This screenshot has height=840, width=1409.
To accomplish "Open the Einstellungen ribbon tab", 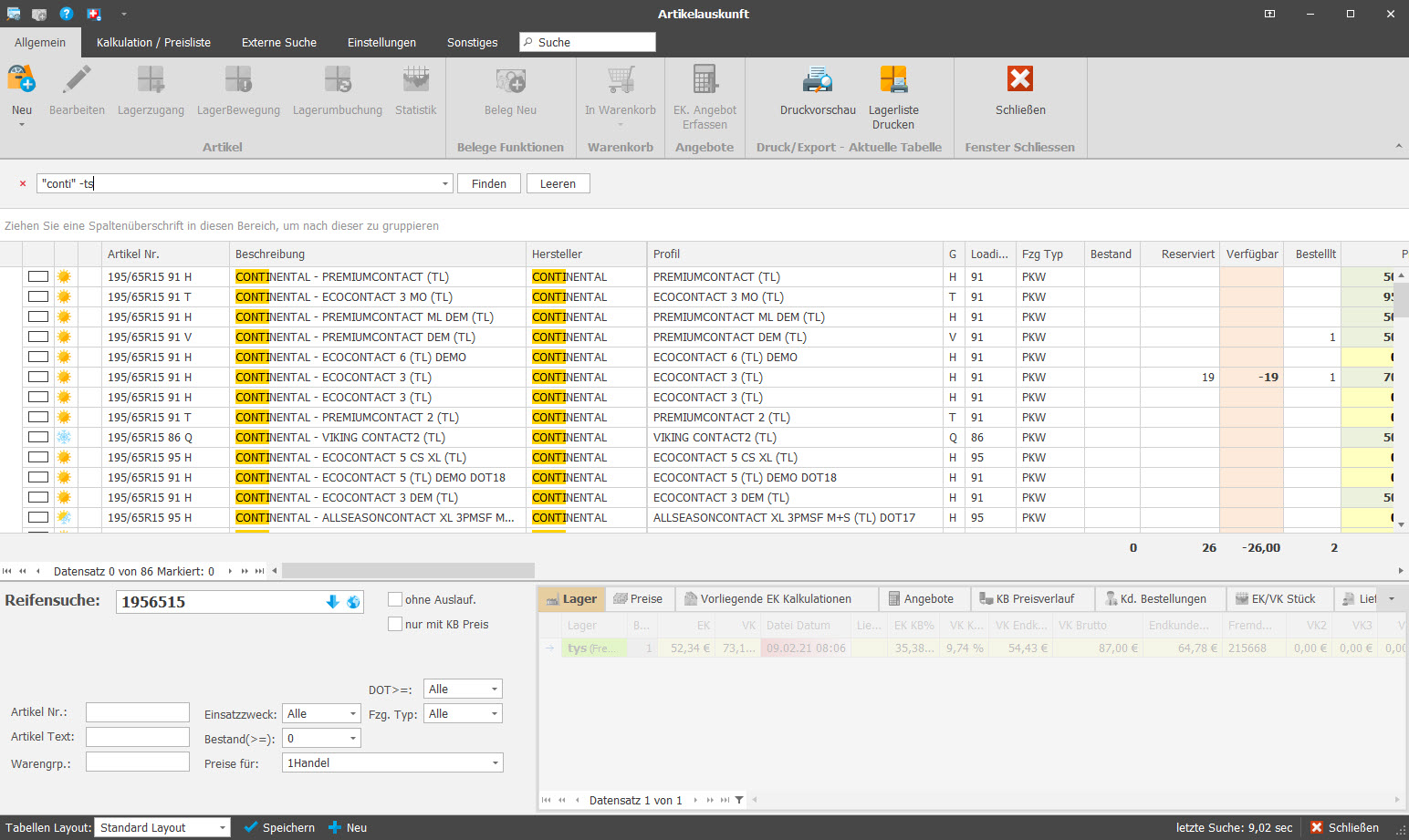I will click(381, 42).
